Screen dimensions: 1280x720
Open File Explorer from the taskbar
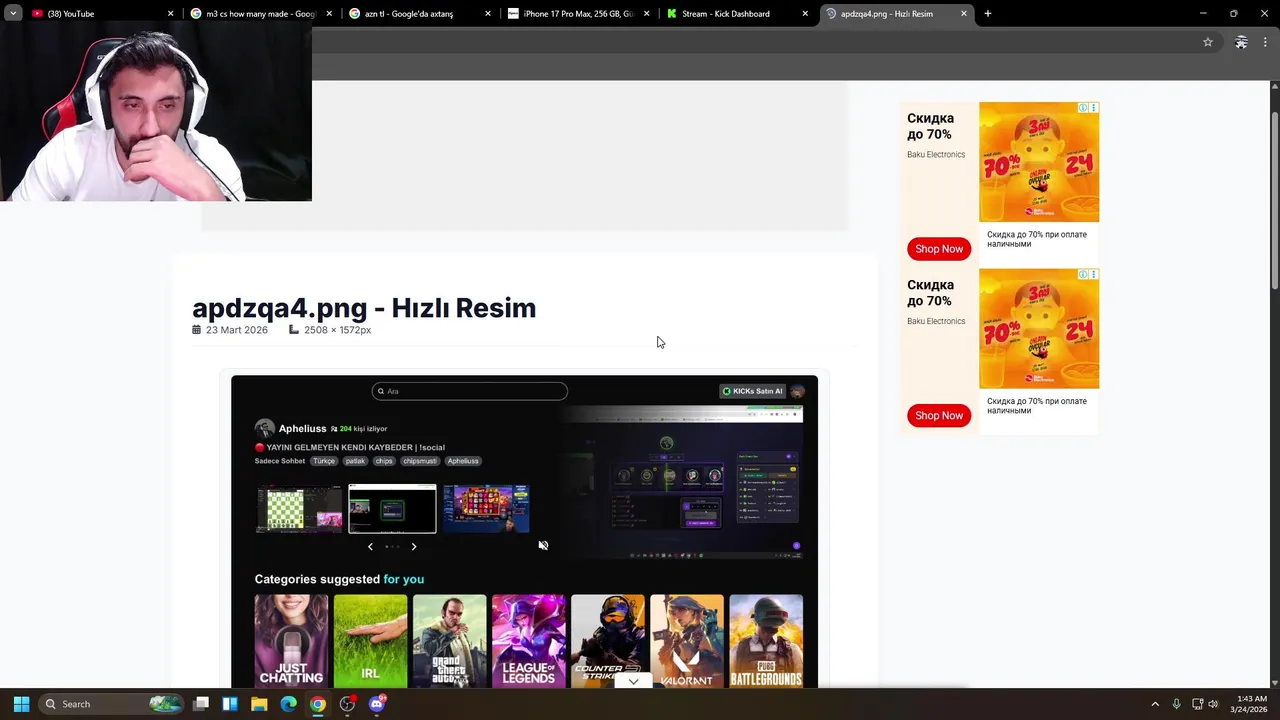pos(259,704)
